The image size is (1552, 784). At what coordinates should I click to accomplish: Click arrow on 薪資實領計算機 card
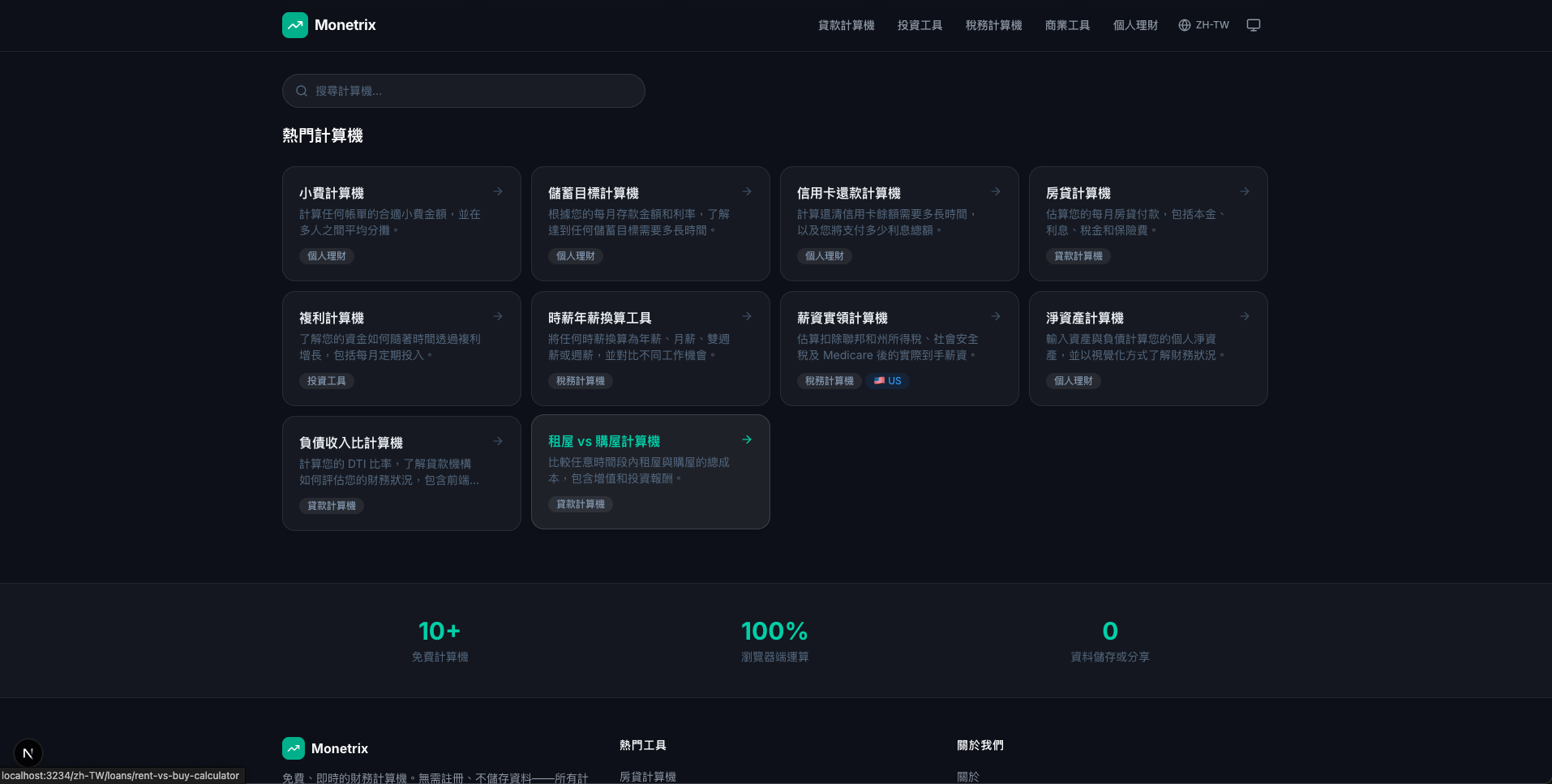tap(996, 316)
